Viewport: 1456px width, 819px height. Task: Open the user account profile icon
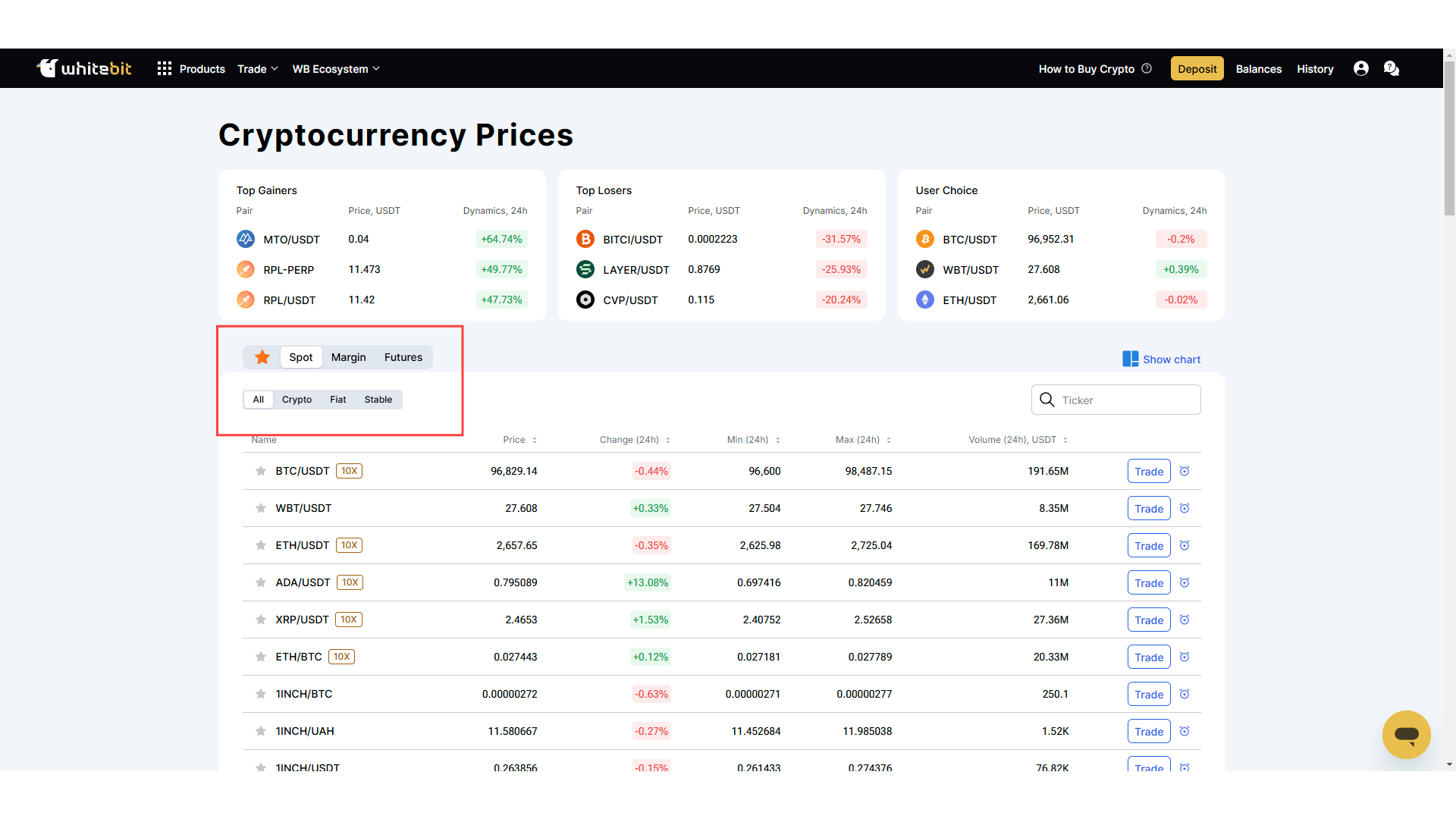coord(1361,69)
